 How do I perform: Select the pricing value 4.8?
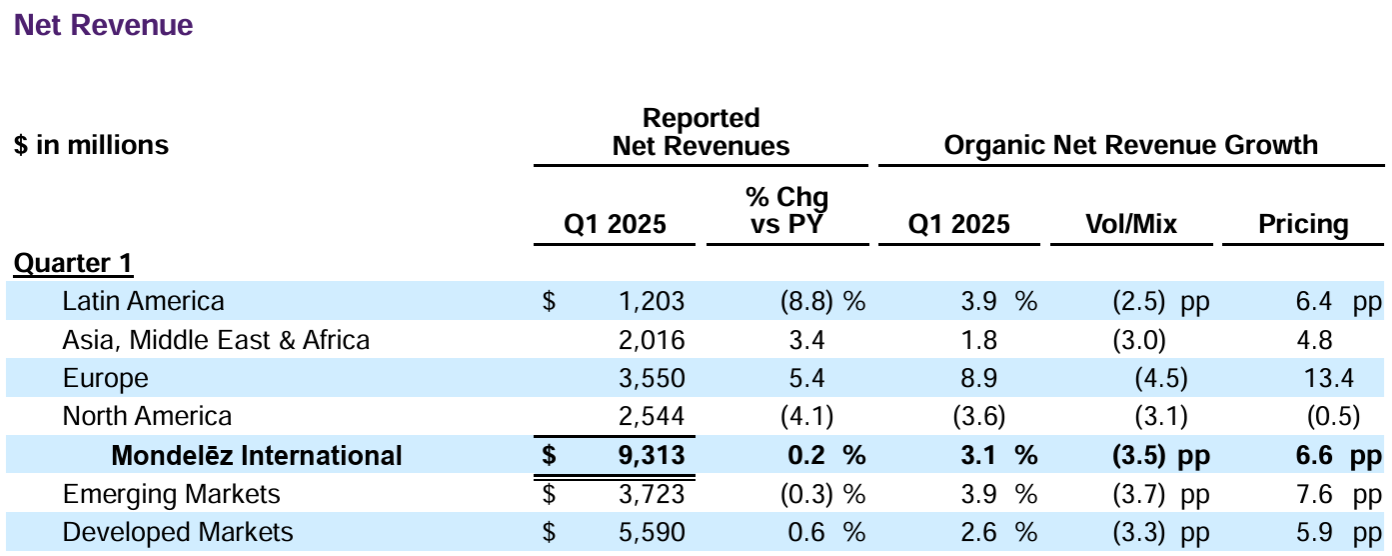click(1314, 340)
